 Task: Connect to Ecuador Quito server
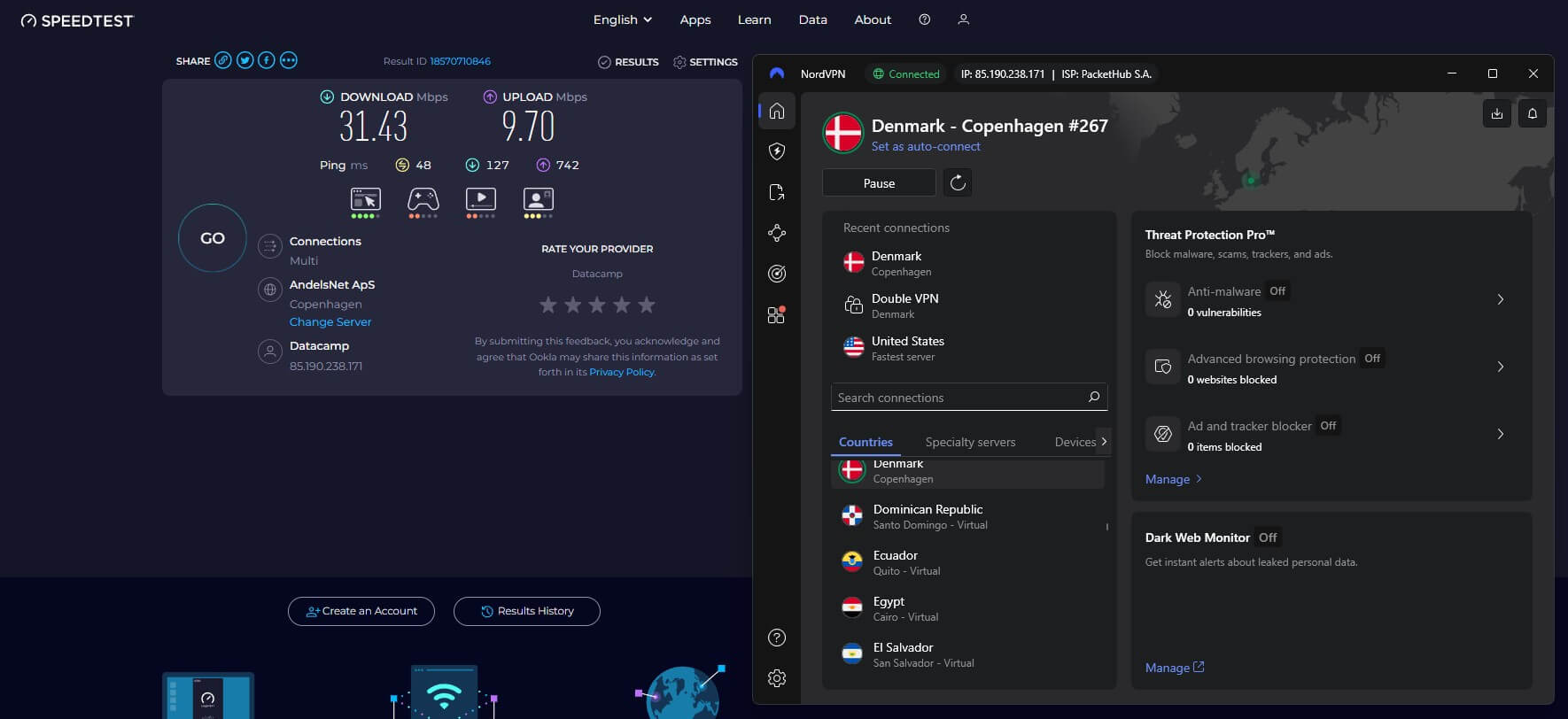pos(967,562)
